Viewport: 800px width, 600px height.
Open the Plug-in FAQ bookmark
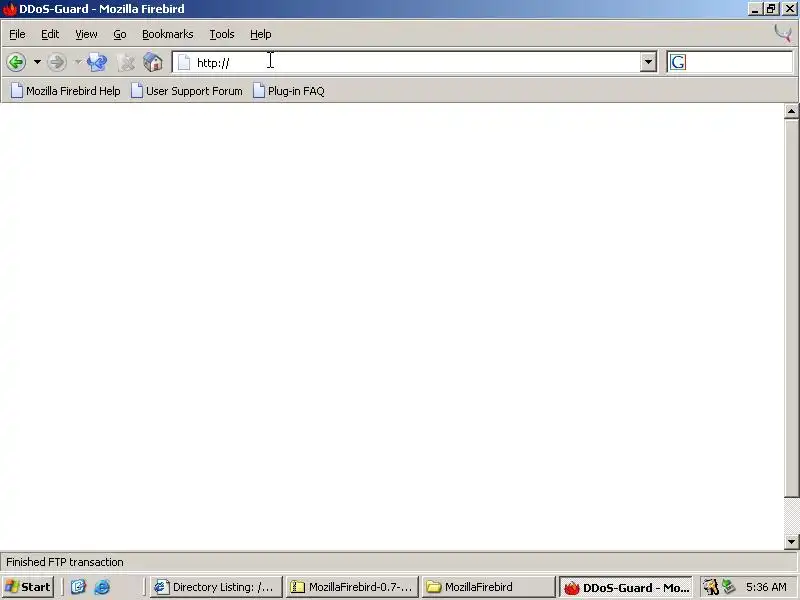289,91
